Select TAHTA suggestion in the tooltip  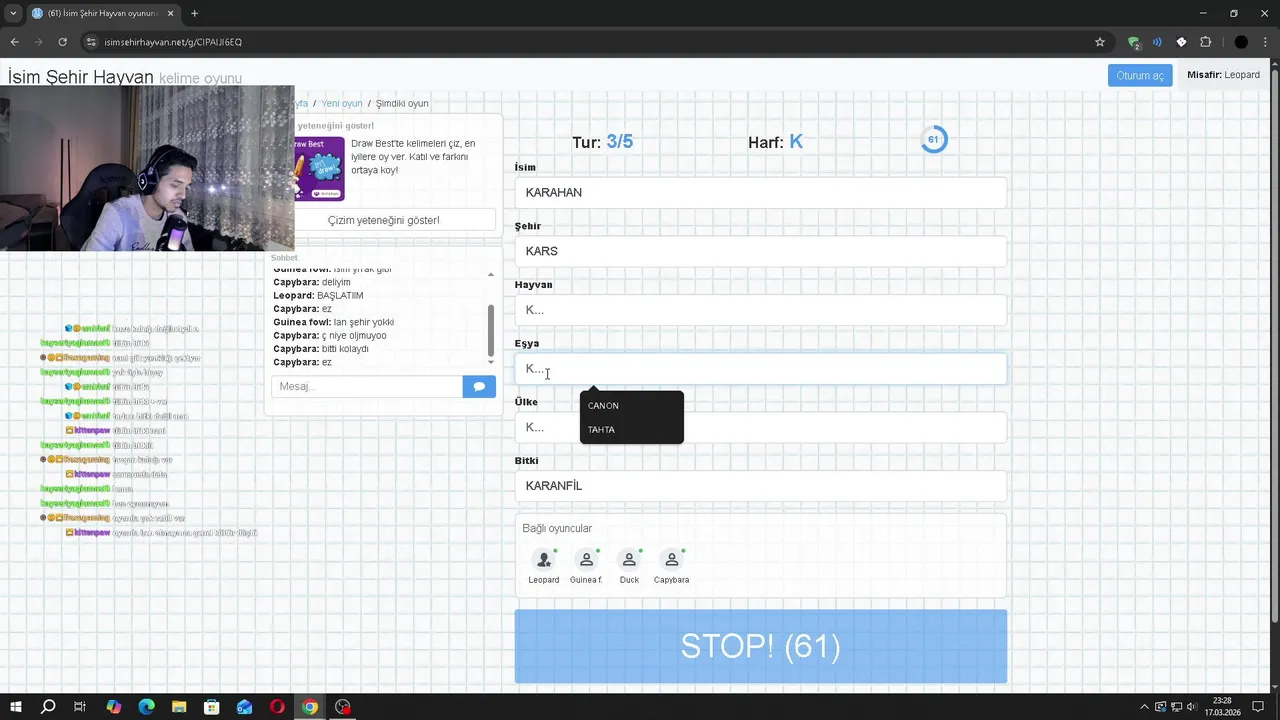point(601,430)
